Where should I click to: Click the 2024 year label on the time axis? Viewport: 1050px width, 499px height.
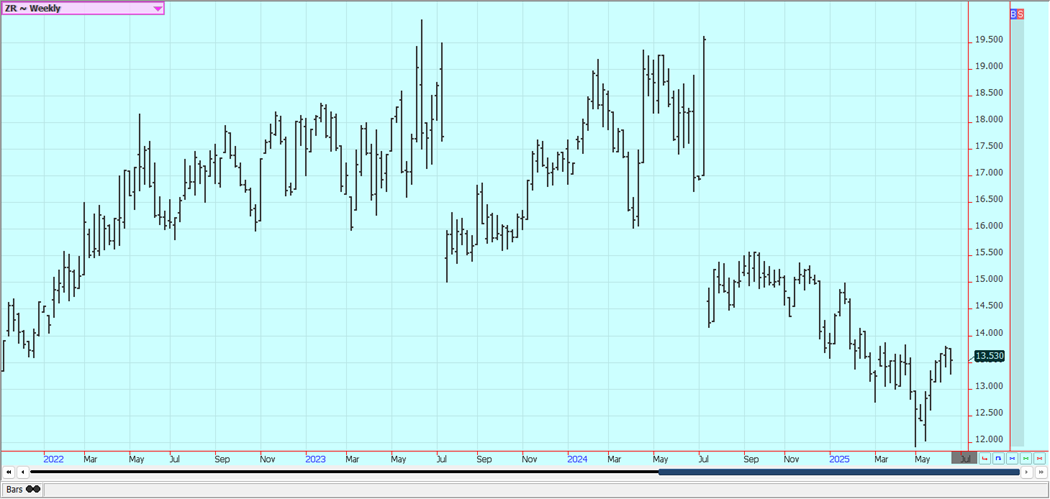pyautogui.click(x=577, y=459)
